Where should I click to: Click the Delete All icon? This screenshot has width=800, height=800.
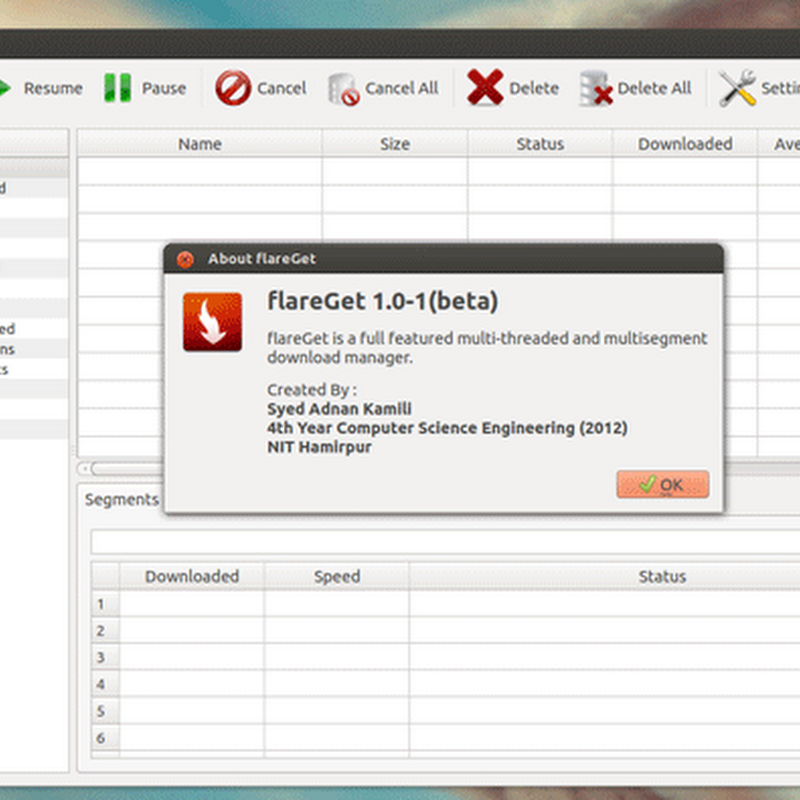pos(595,89)
